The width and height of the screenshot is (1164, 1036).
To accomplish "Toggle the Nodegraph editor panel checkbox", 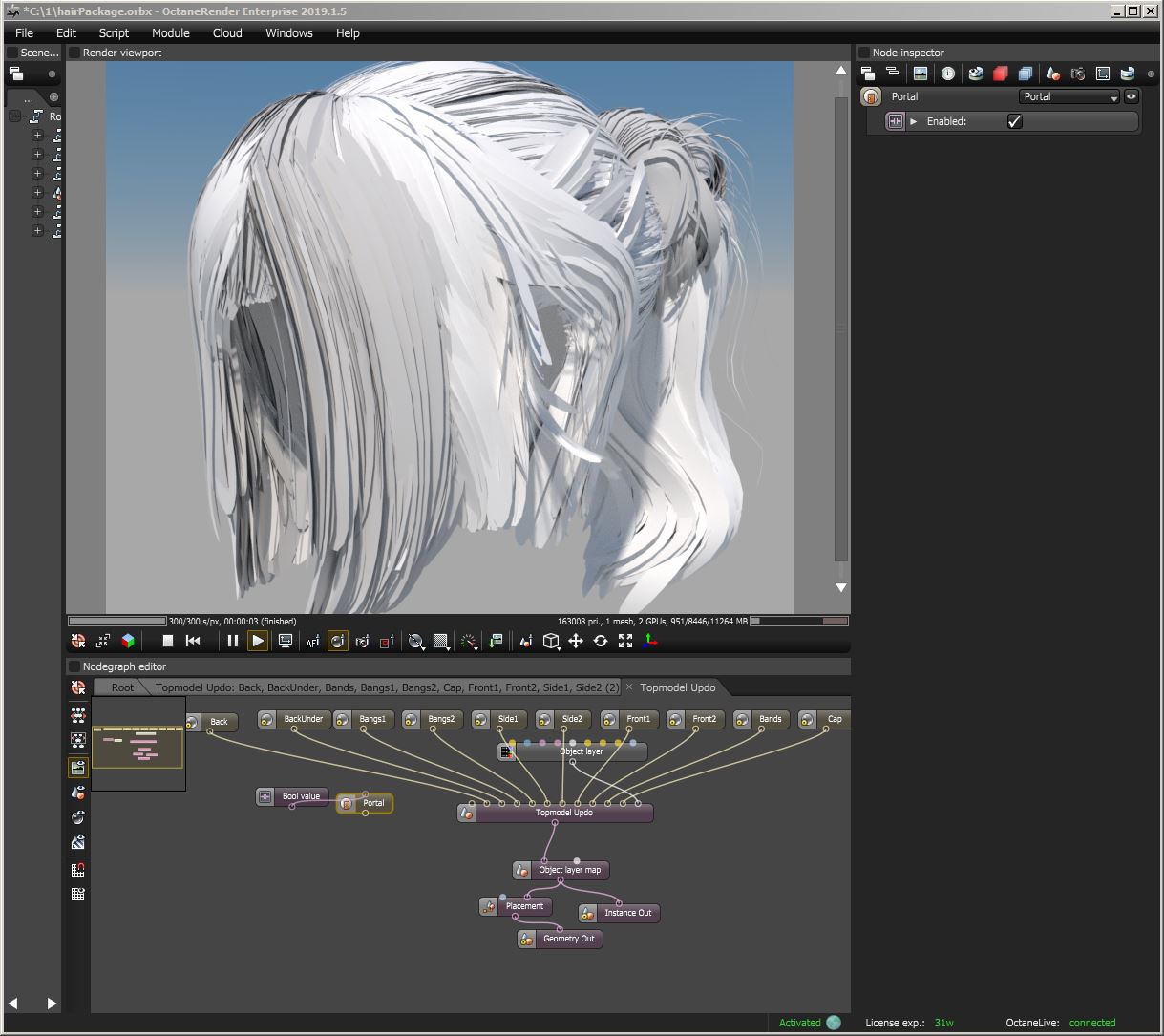I will [x=74, y=666].
